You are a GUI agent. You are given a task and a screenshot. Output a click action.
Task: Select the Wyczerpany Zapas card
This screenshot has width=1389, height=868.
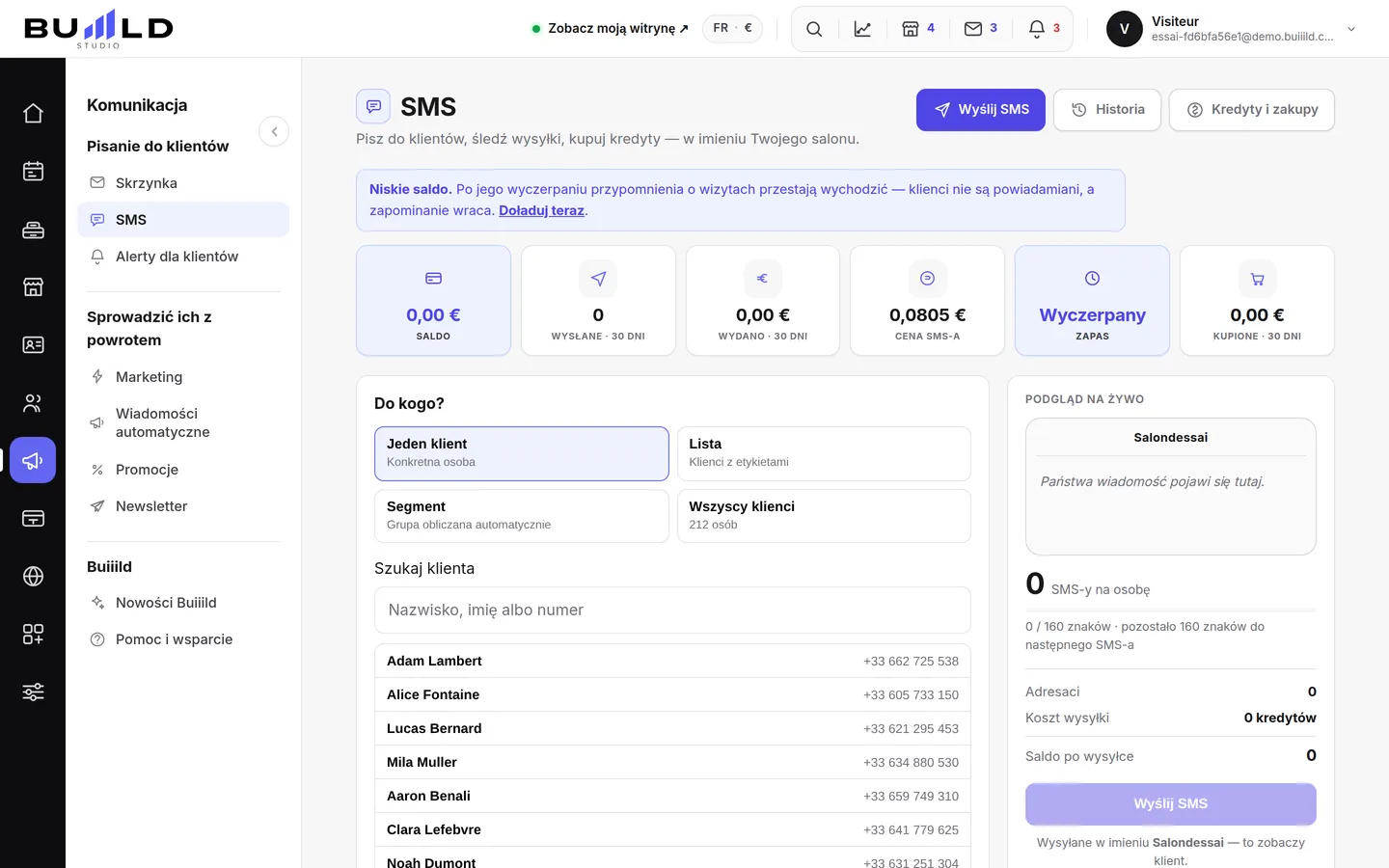tap(1092, 301)
